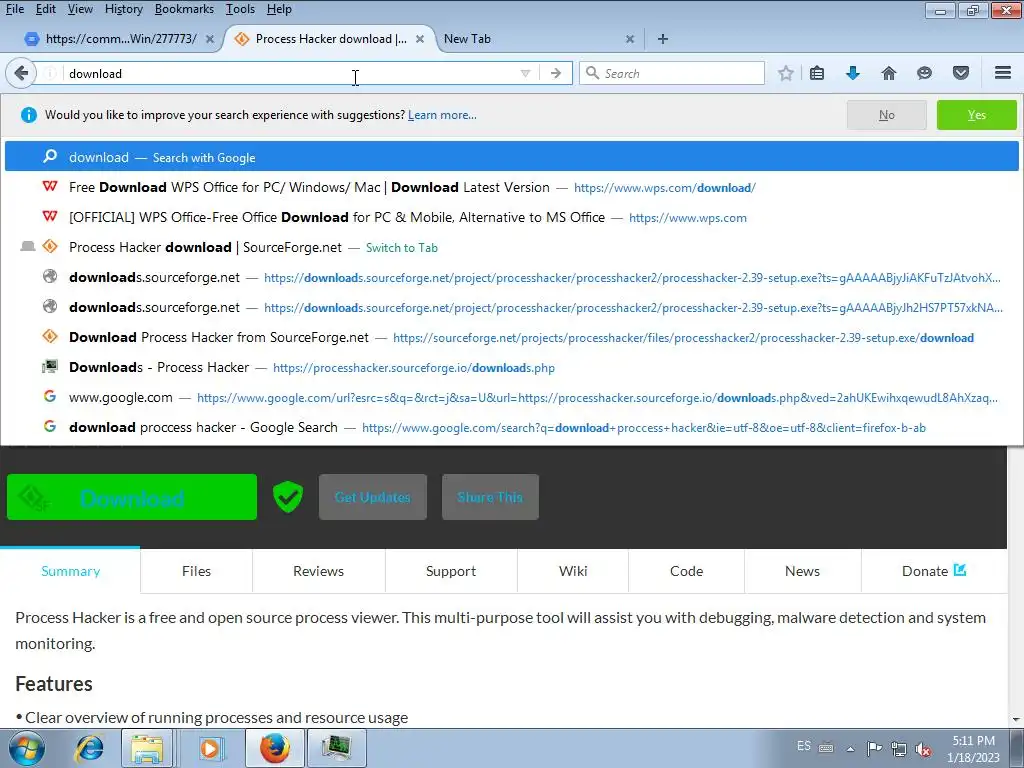The image size is (1024, 768).
Task: Bookmark this page with the star icon
Action: click(x=786, y=73)
